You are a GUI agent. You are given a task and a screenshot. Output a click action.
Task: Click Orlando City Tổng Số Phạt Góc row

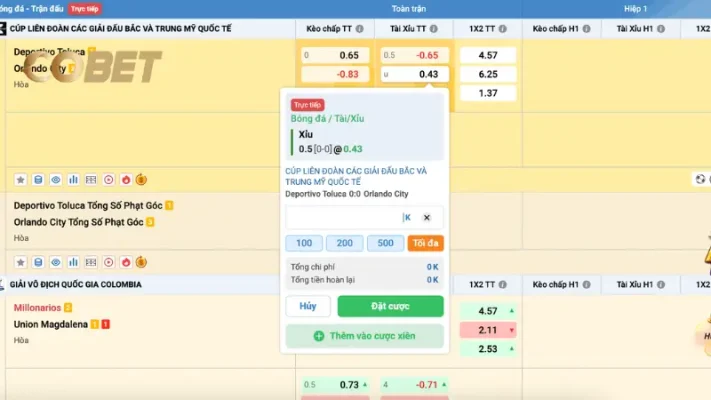click(x=78, y=222)
